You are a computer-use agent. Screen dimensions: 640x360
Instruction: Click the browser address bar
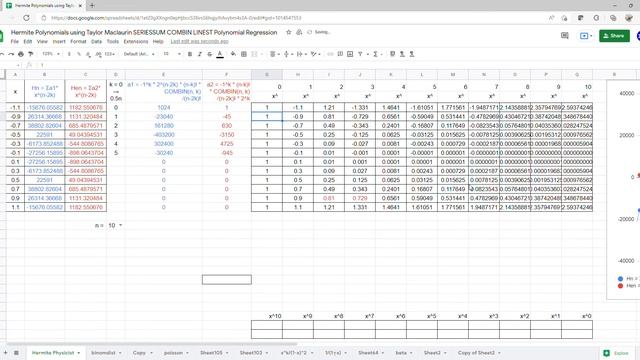click(294, 18)
